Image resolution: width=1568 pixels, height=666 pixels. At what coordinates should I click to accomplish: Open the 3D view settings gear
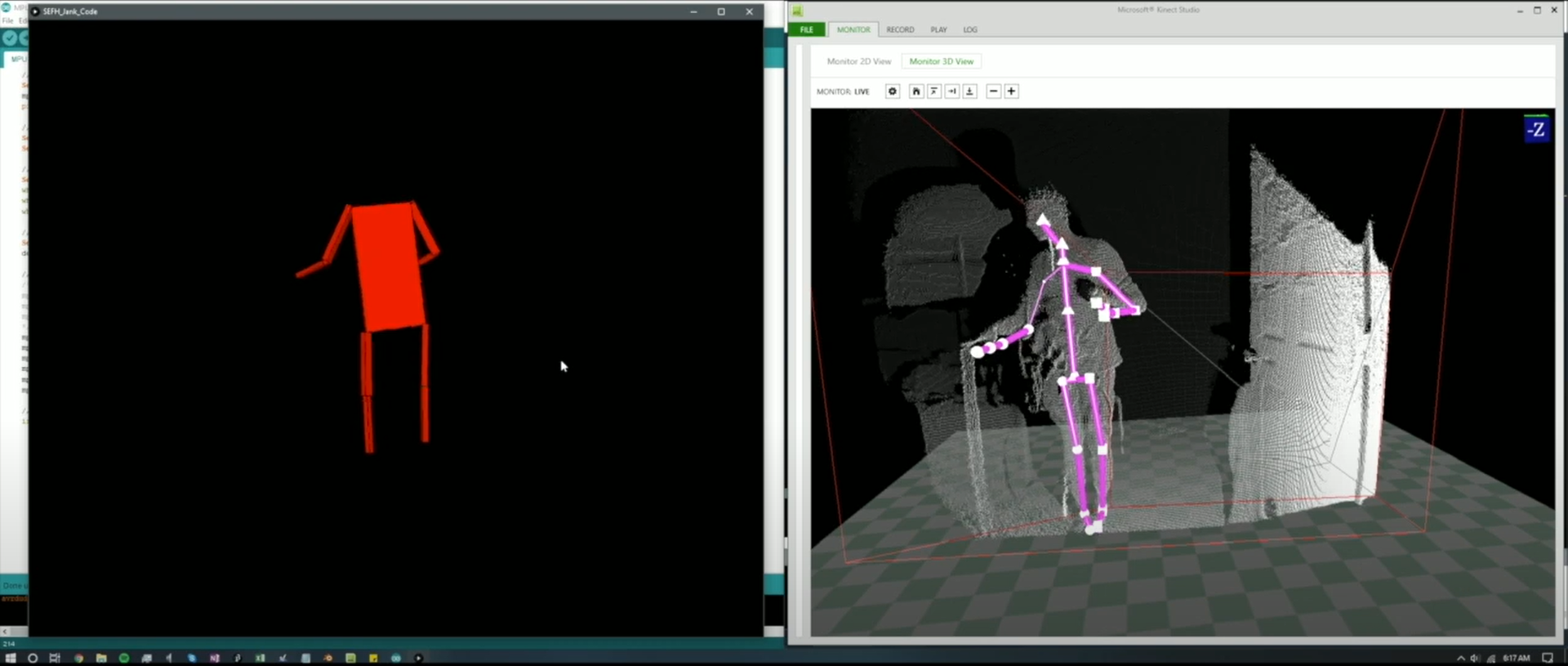[x=893, y=92]
